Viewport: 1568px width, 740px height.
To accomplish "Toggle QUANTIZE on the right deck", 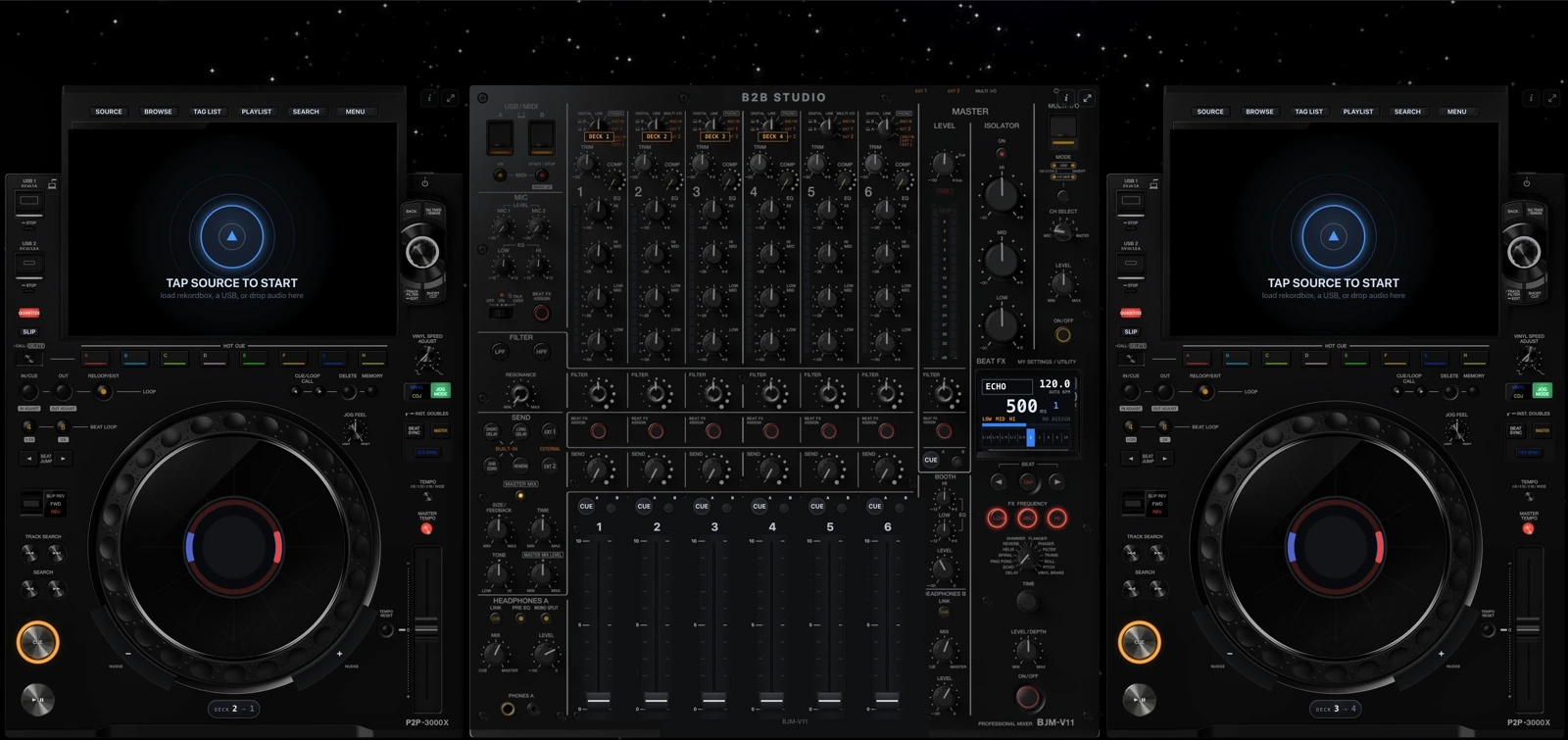I will click(1131, 314).
